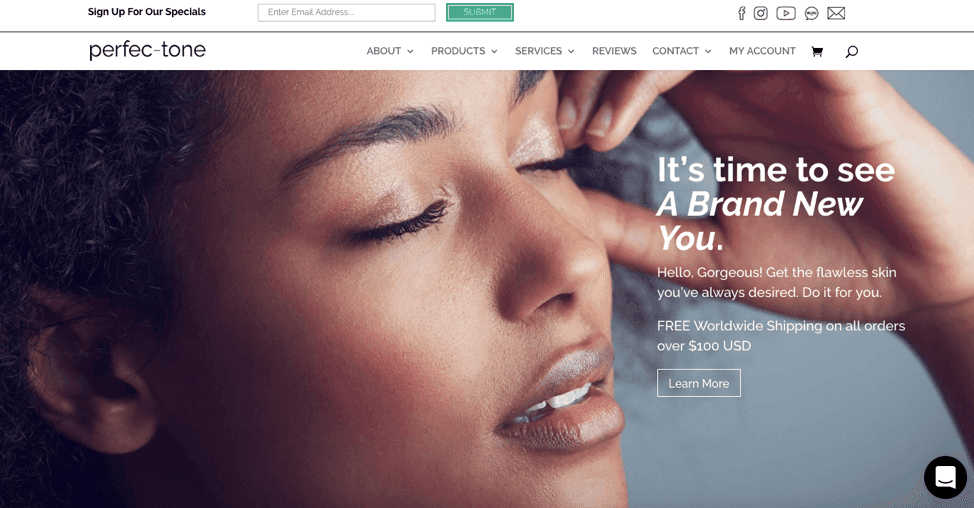
Task: Open the blog speech-bubble icon
Action: click(811, 13)
